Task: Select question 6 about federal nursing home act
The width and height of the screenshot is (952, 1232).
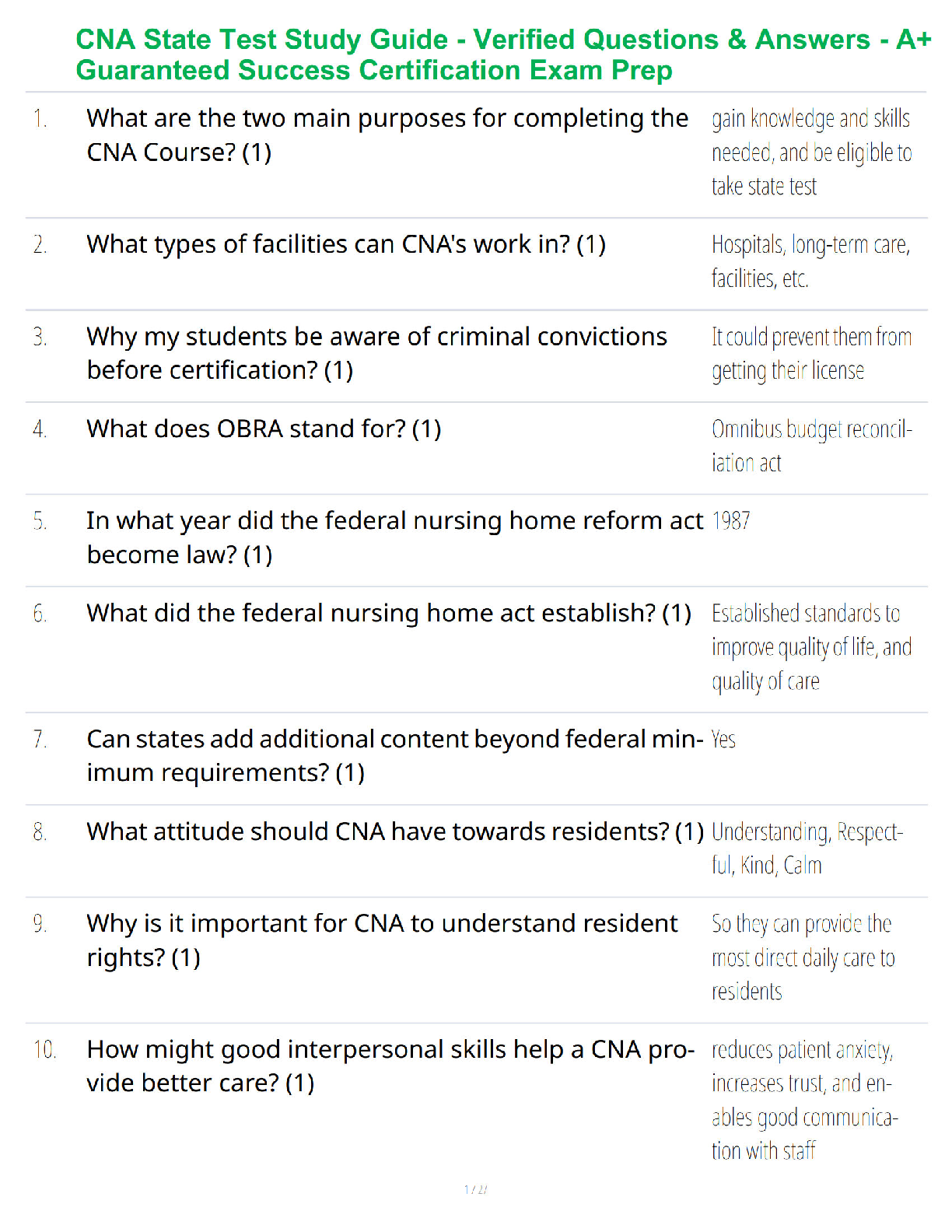Action: [x=389, y=613]
